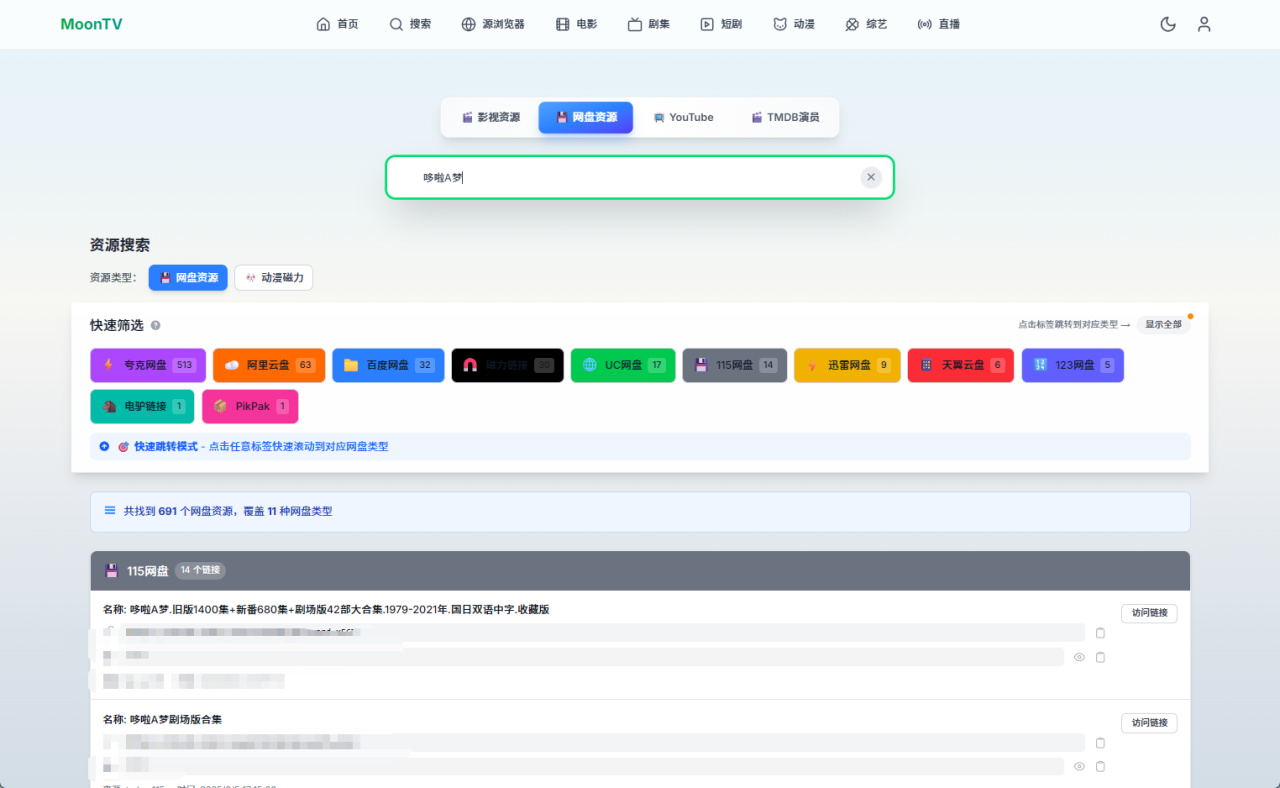Click 访问链接 for the 1979-2021 收藏版 result
Viewport: 1280px width, 788px height.
pyautogui.click(x=1149, y=613)
